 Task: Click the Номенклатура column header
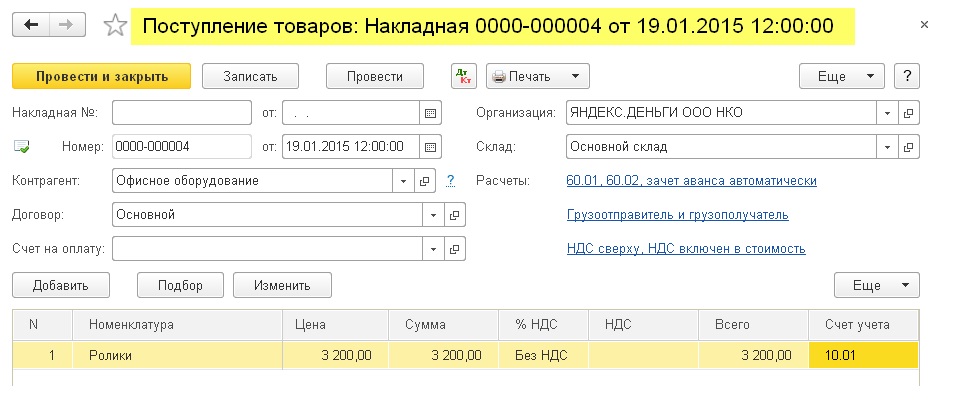178,325
